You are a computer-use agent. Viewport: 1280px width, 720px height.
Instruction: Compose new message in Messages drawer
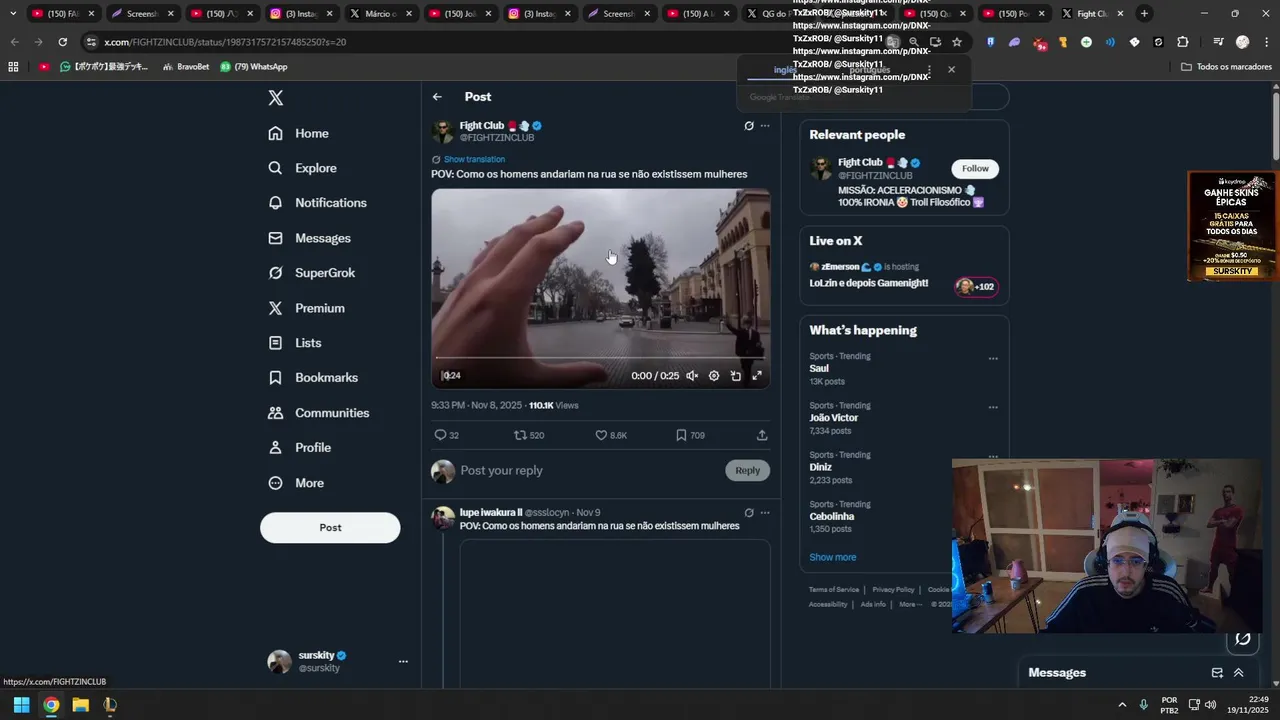click(x=1217, y=673)
